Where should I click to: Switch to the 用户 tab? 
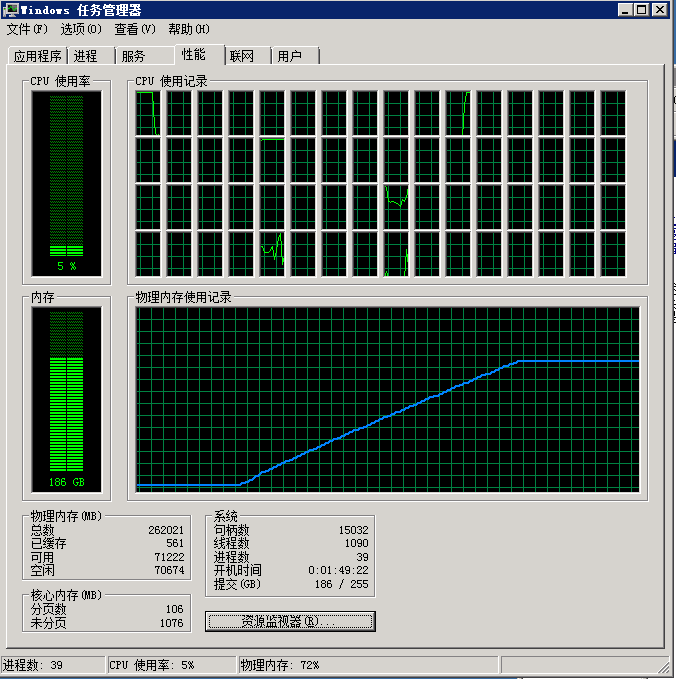(295, 56)
